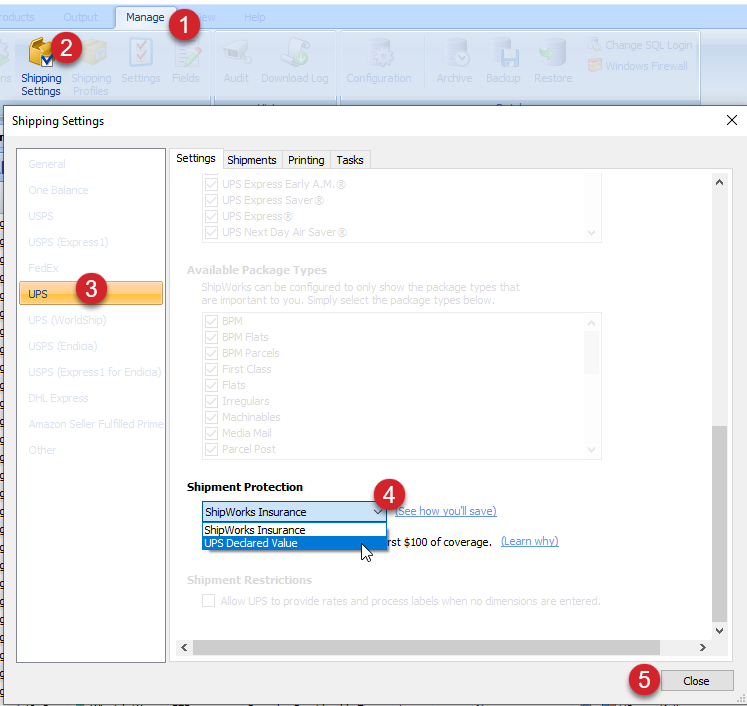Image resolution: width=747 pixels, height=706 pixels.
Task: Switch to the Manage ribbon tab
Action: [x=145, y=17]
